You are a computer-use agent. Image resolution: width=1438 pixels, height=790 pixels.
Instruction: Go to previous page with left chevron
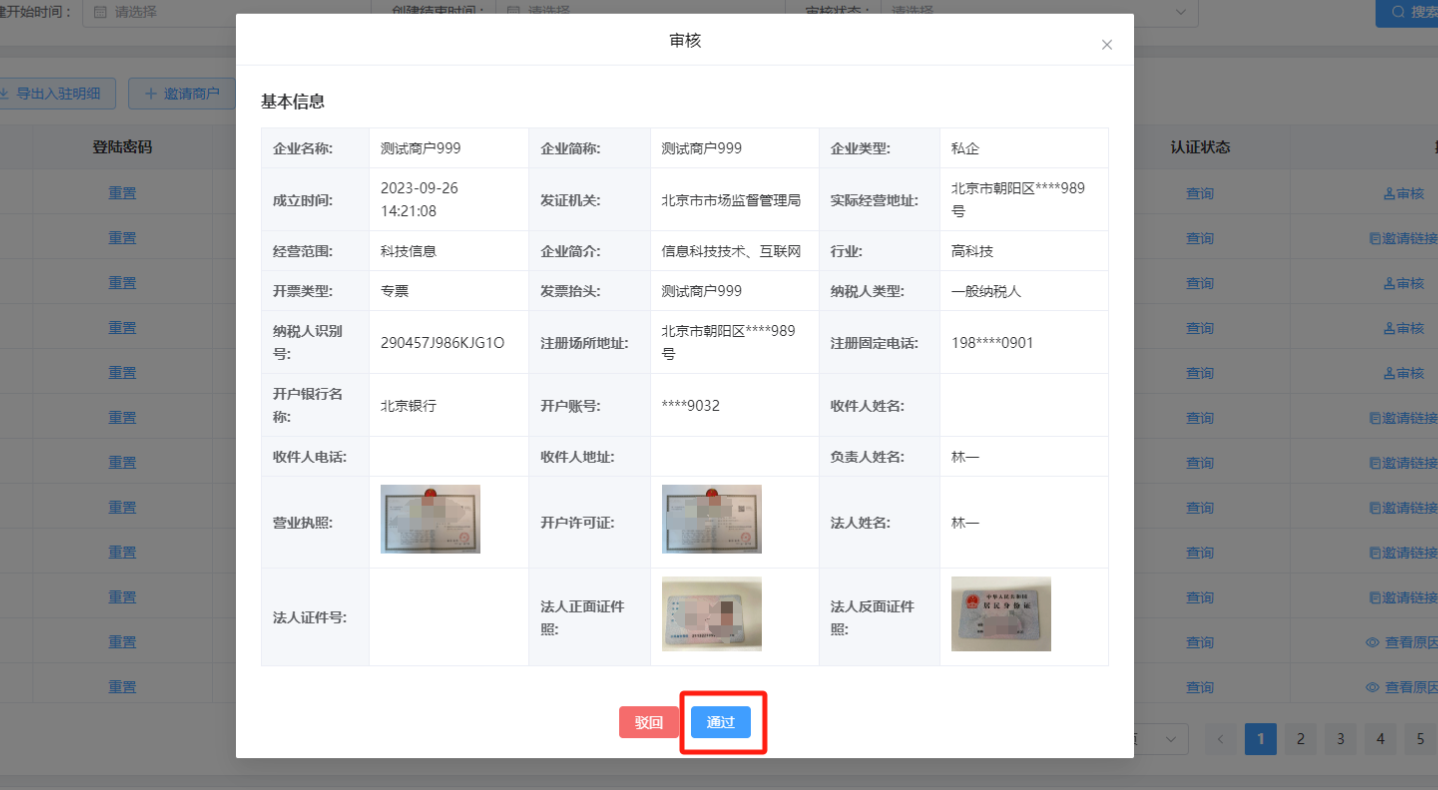coord(1220,739)
